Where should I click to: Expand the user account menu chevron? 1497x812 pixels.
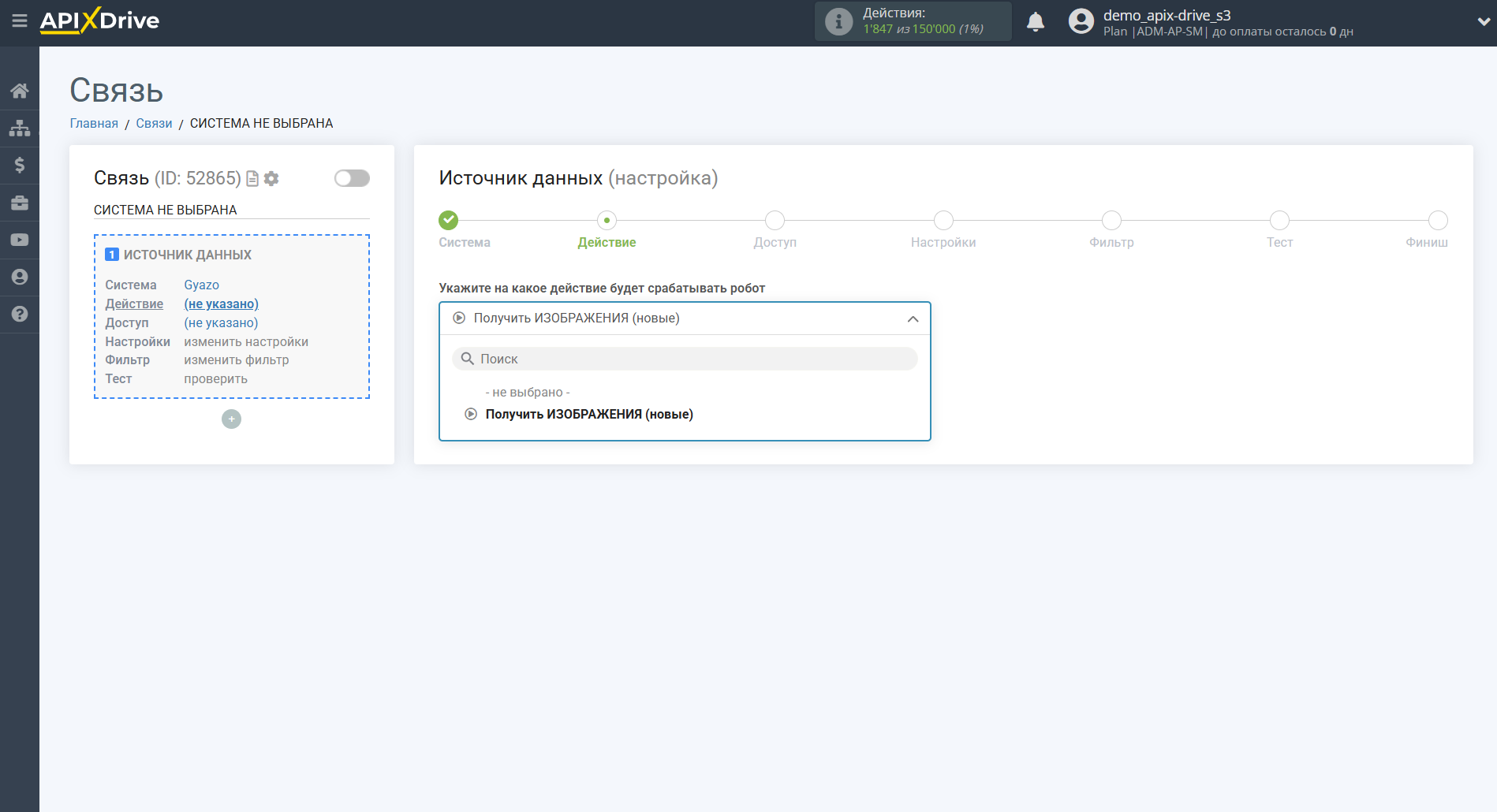(x=1483, y=22)
